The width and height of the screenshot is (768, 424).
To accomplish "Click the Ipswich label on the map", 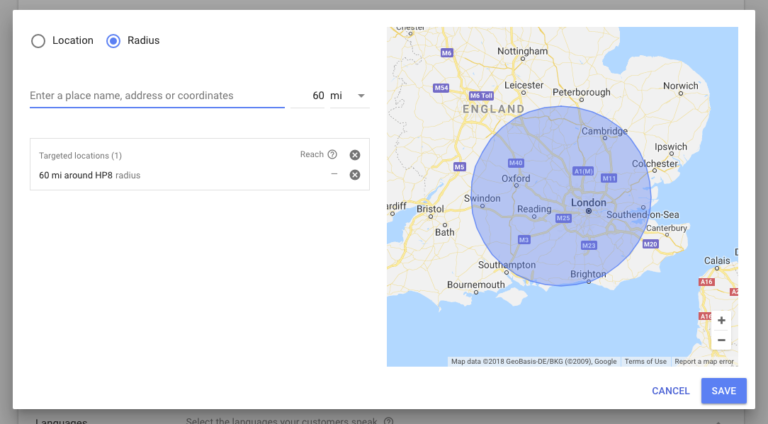I will click(671, 146).
